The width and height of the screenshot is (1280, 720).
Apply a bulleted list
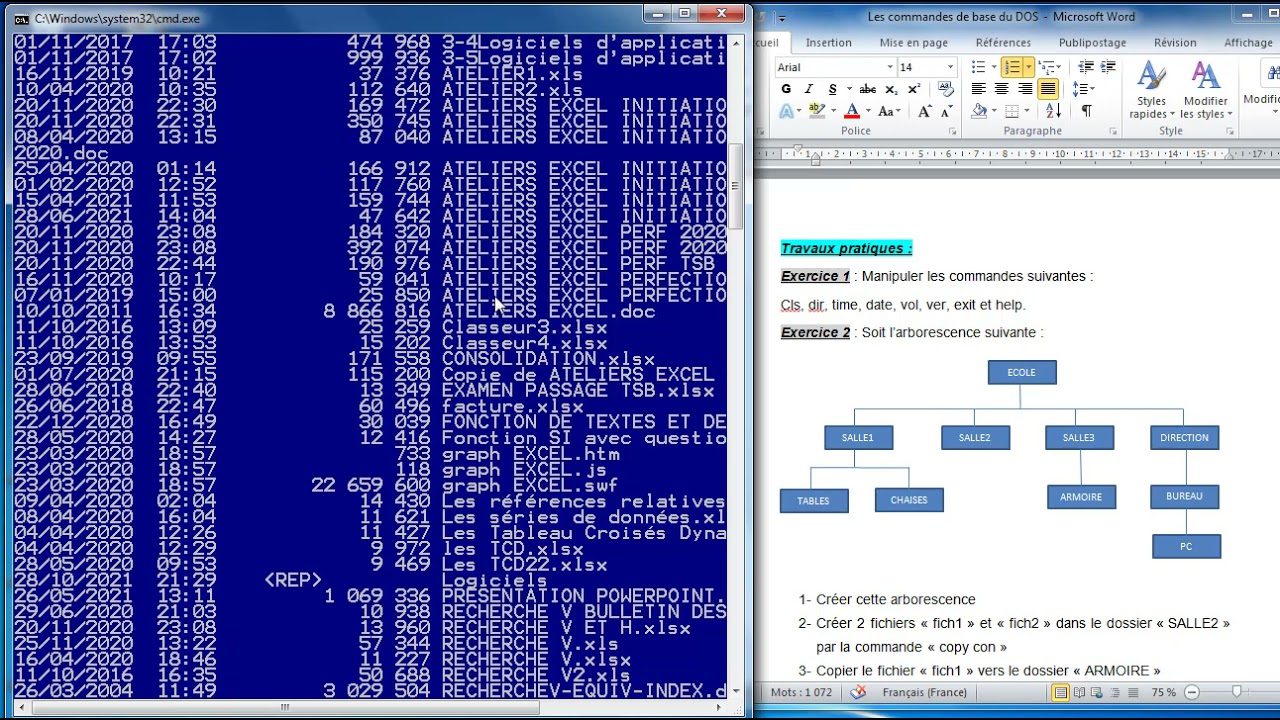[x=979, y=67]
